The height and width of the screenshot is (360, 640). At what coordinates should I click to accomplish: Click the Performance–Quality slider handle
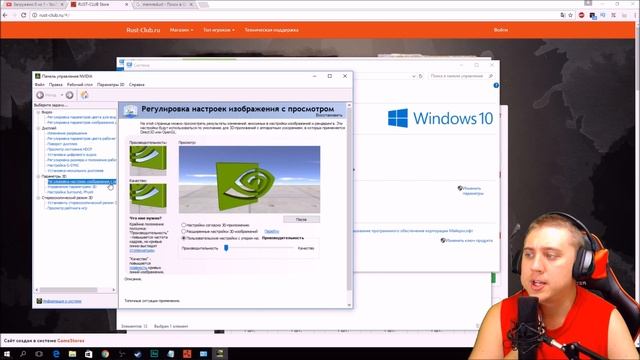(226, 247)
